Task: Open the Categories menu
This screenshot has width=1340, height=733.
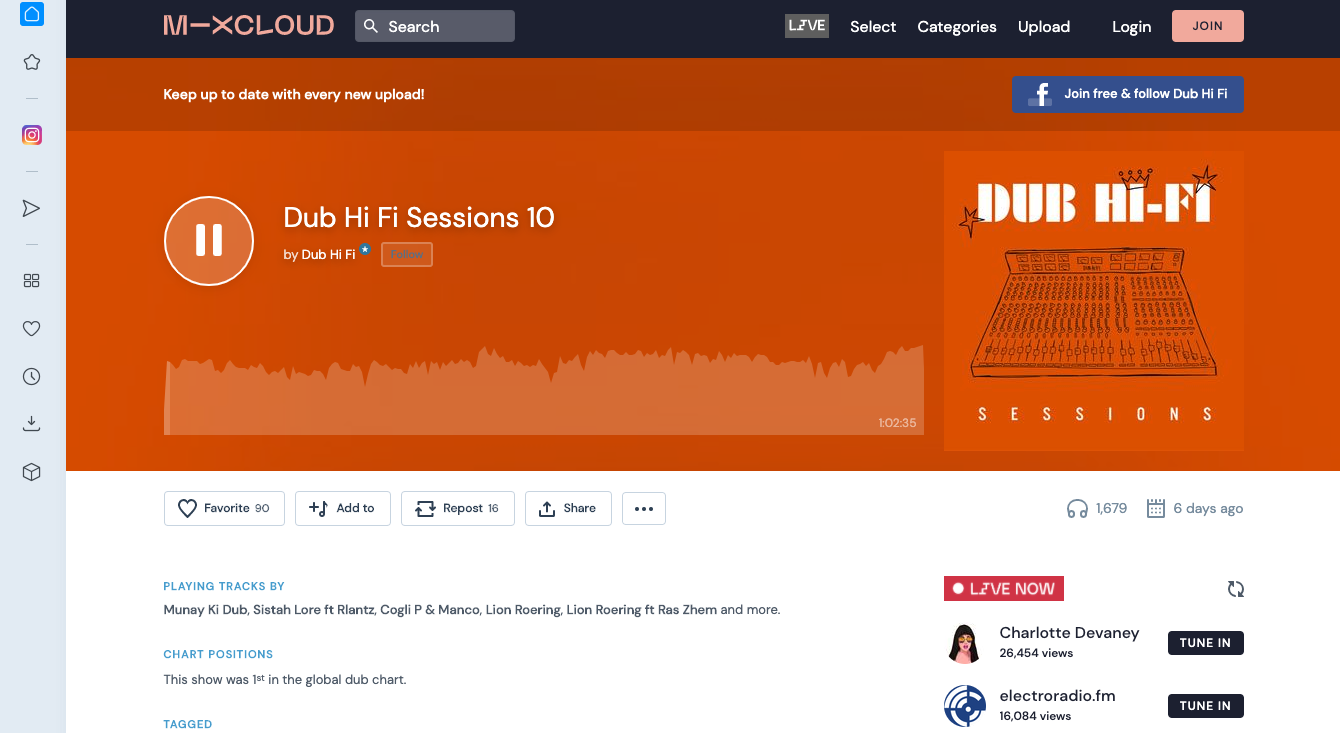Action: [956, 27]
